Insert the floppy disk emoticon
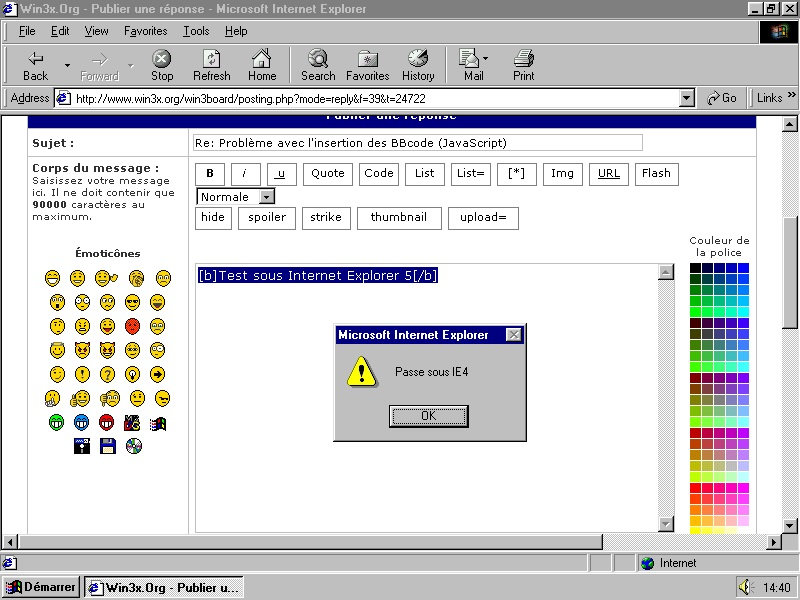This screenshot has width=800, height=600. tap(108, 446)
